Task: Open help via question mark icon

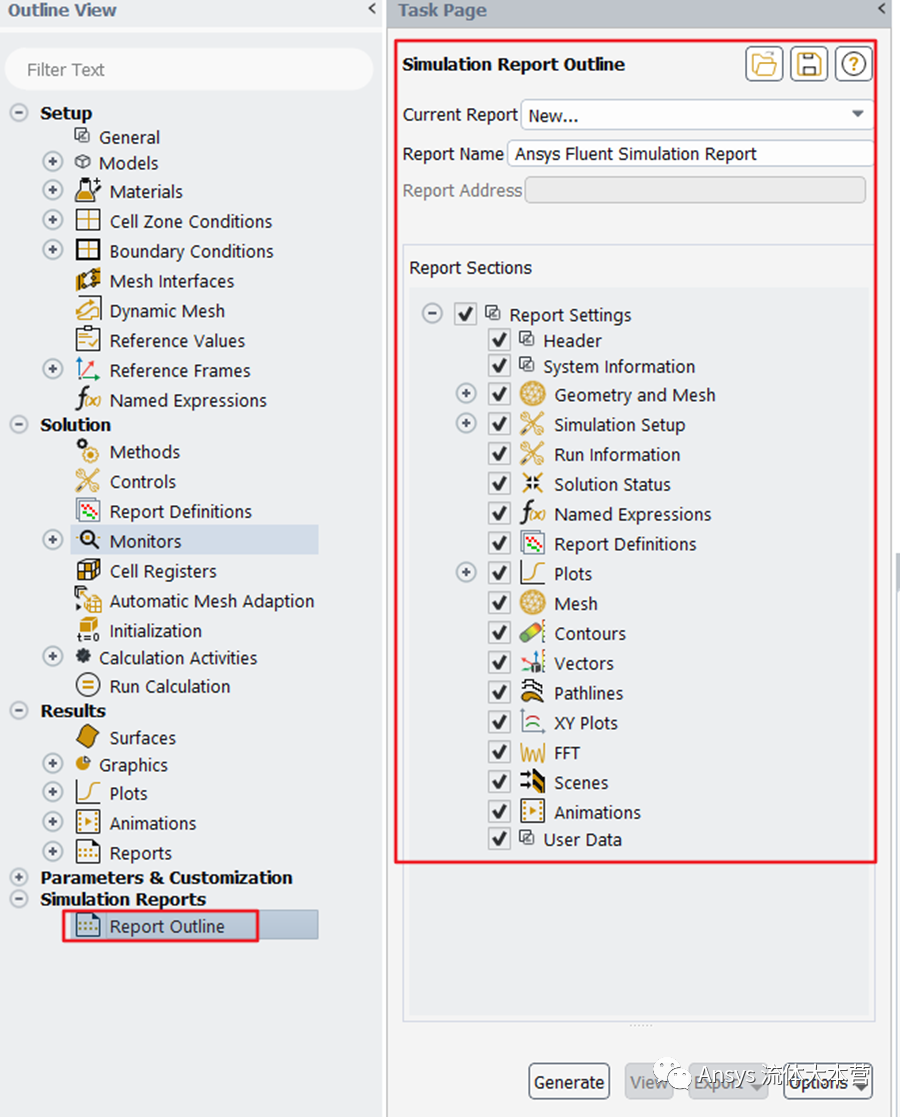Action: coord(853,65)
